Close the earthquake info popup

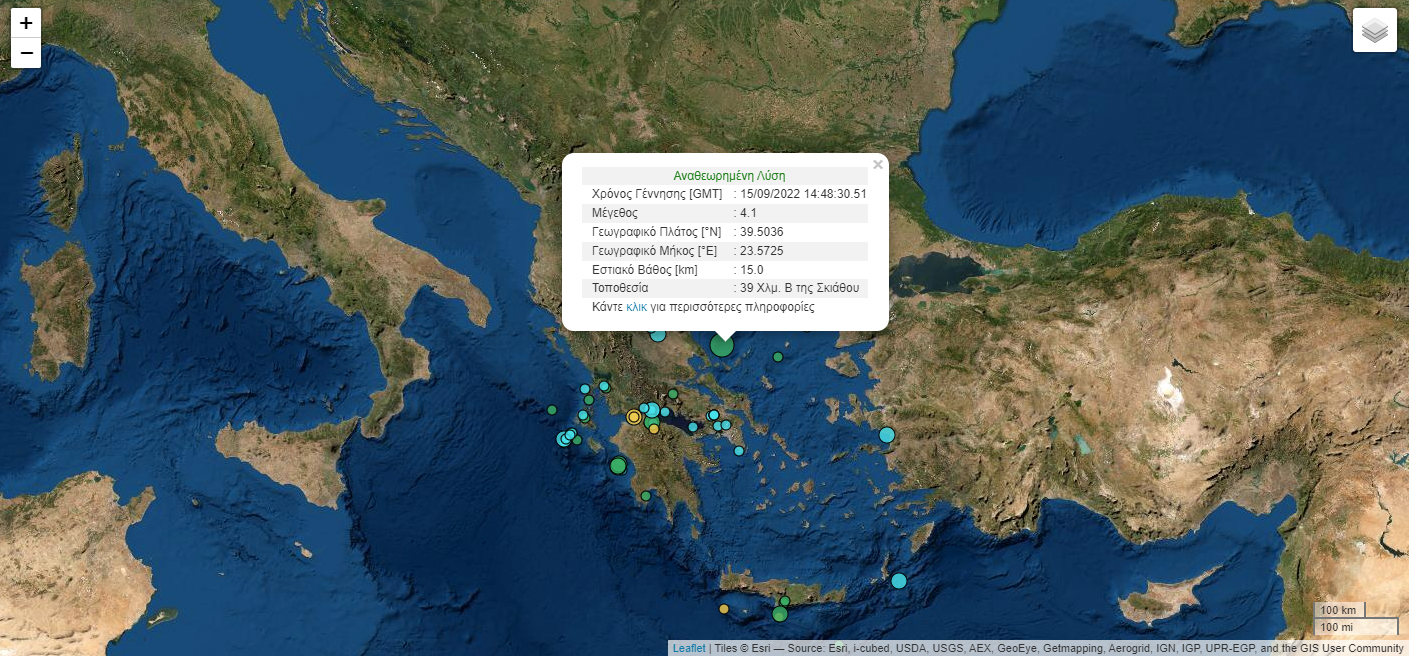pos(877,165)
